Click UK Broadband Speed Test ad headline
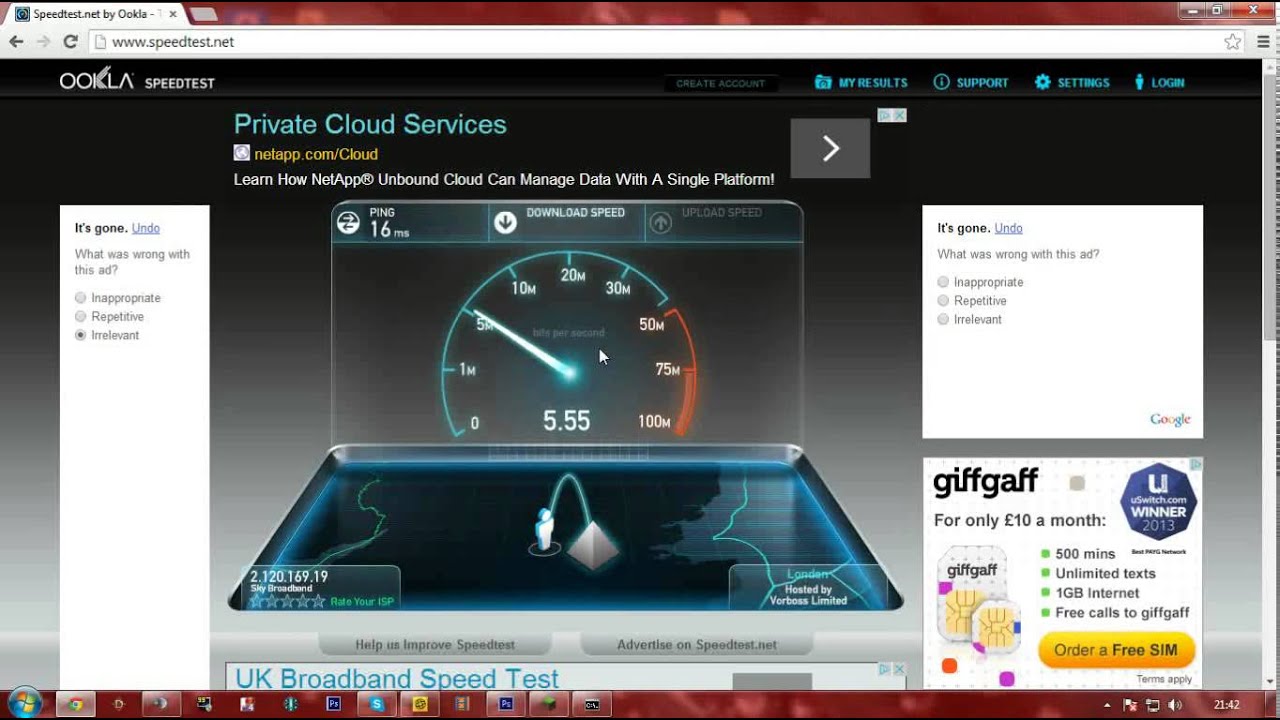Viewport: 1280px width, 720px height. tap(397, 678)
